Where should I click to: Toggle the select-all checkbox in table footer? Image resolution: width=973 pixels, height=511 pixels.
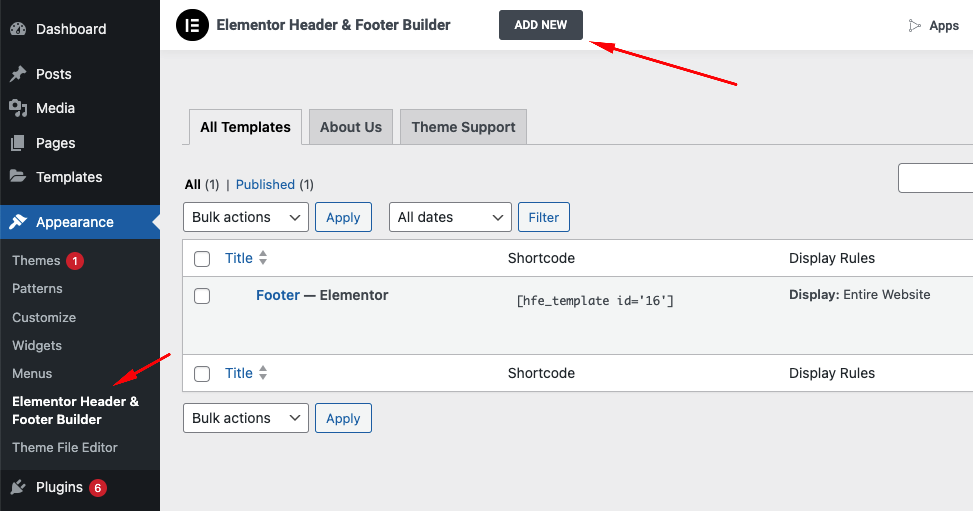(202, 374)
